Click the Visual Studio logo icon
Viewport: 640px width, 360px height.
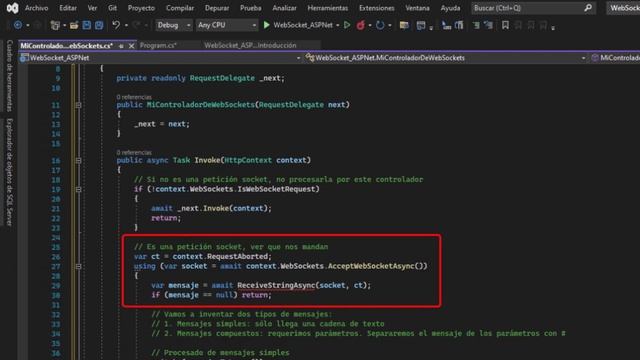click(12, 8)
